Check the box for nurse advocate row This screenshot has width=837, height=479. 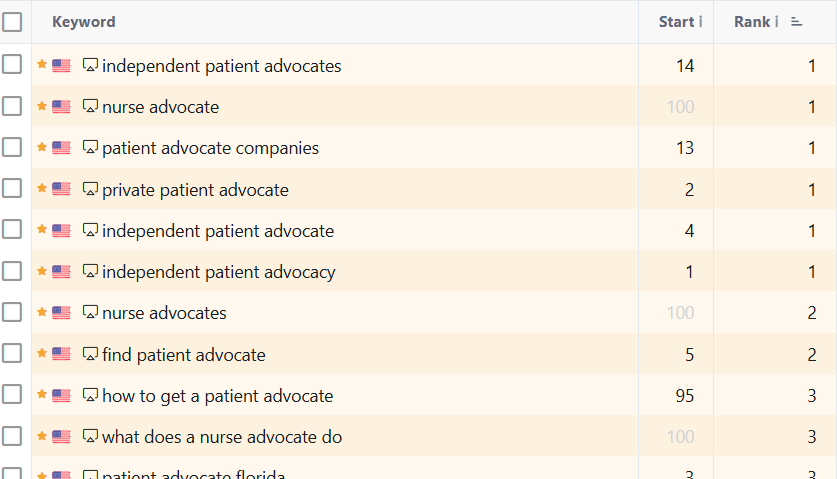tap(12, 106)
